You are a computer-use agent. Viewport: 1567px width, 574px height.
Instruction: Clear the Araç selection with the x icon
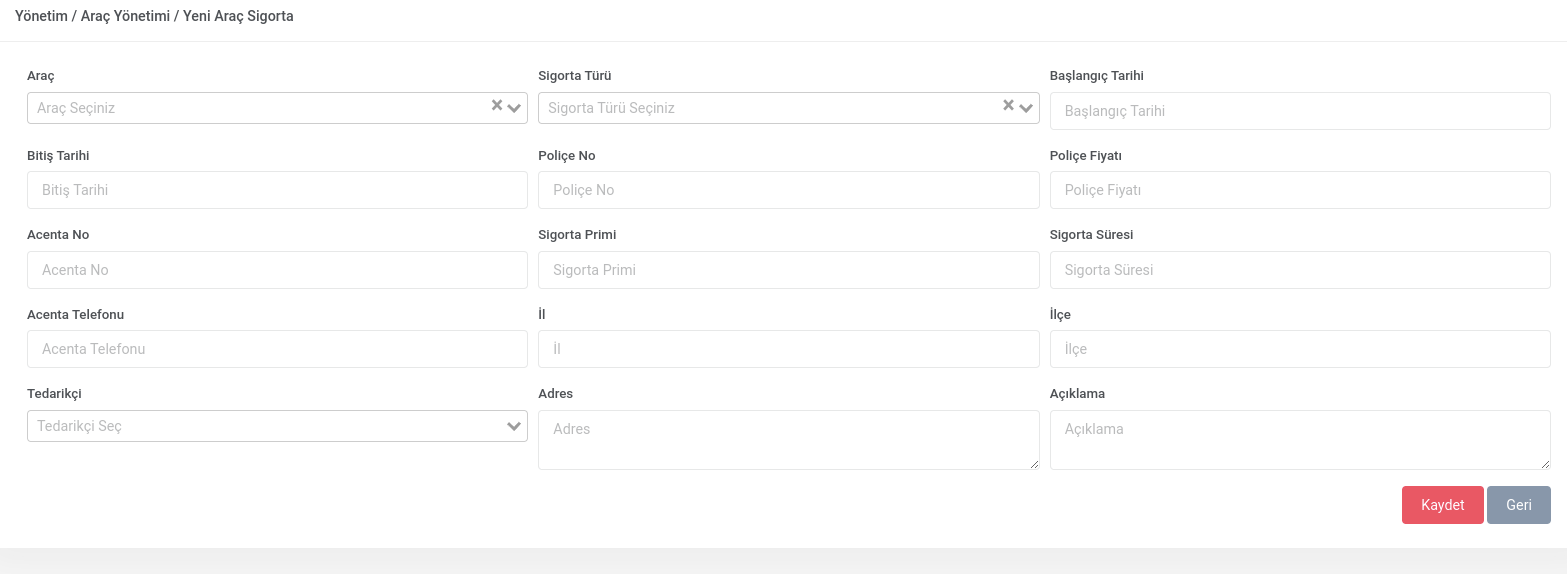[497, 106]
